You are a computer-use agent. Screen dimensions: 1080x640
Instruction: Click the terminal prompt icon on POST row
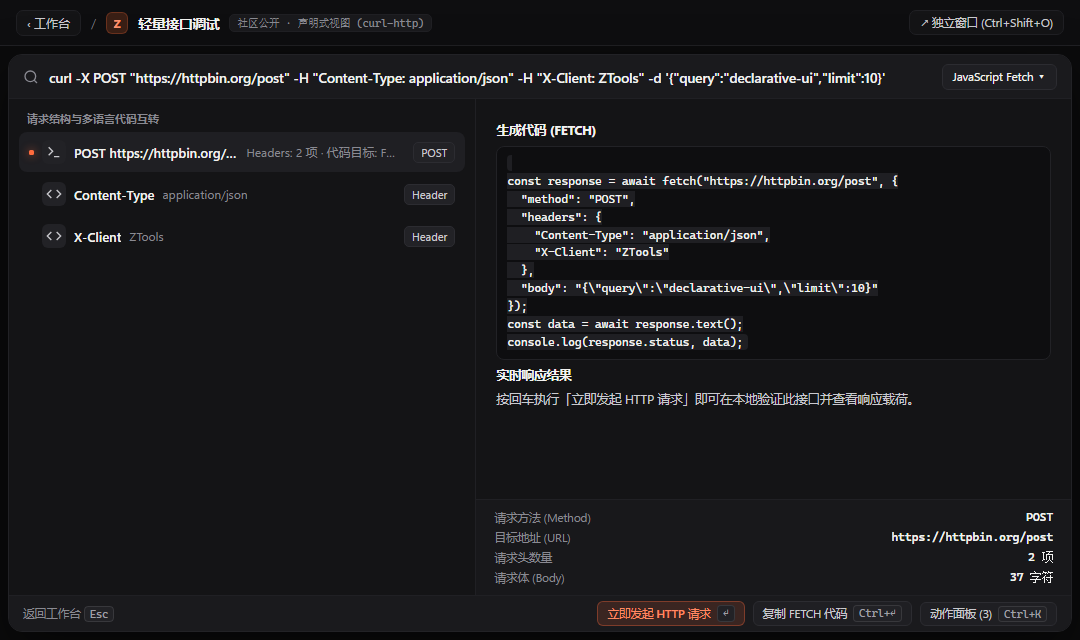(53, 152)
